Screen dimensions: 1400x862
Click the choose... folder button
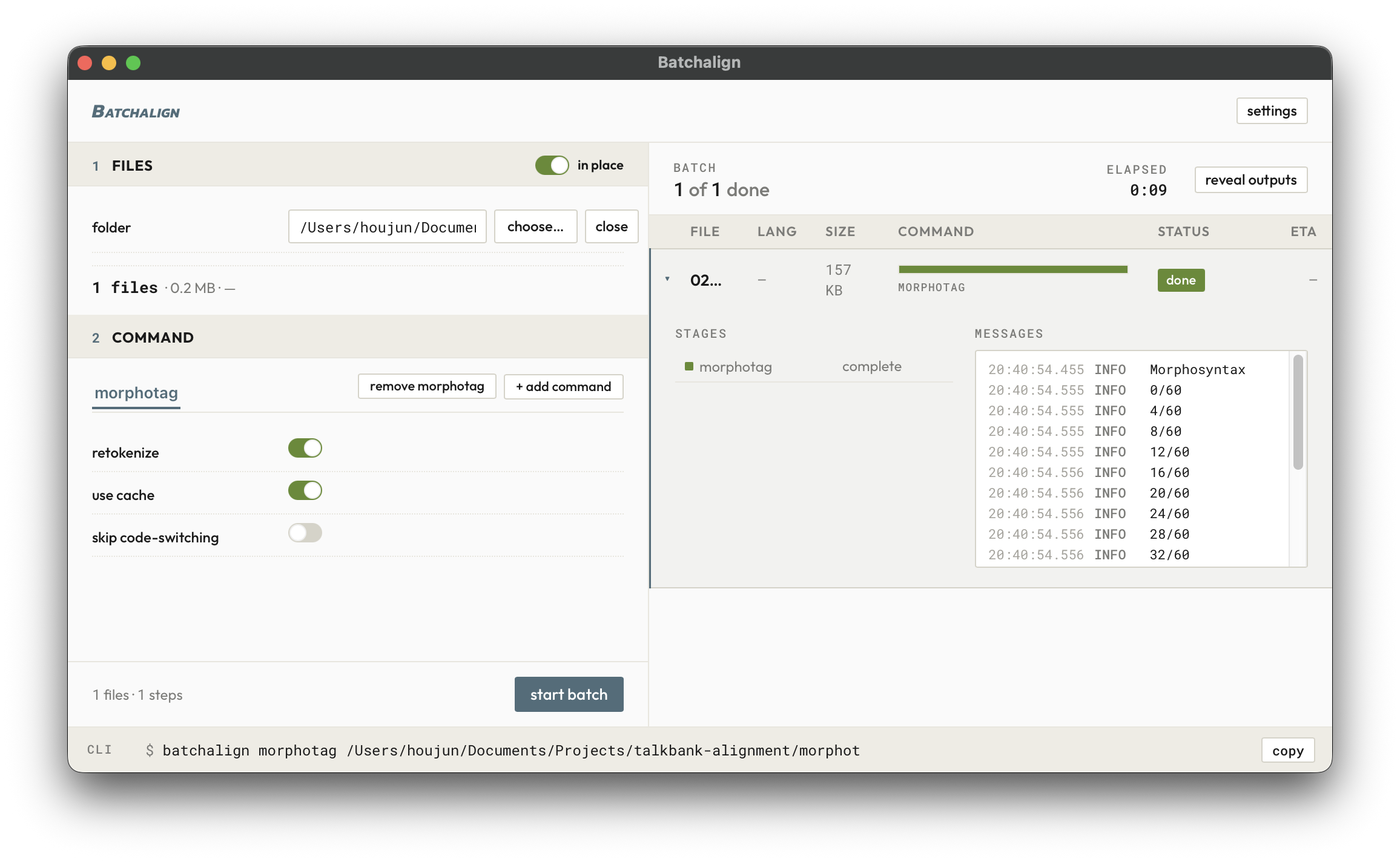(535, 226)
